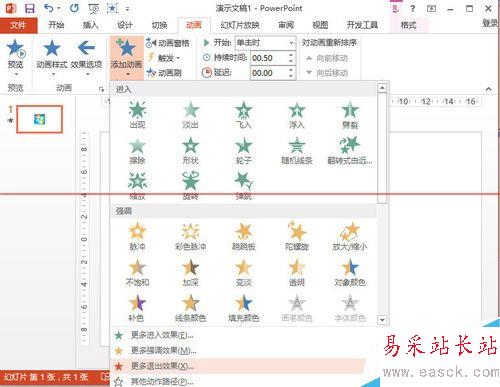Switch to the 幻灯片放映 tab
The width and height of the screenshot is (500, 387).
click(x=240, y=25)
